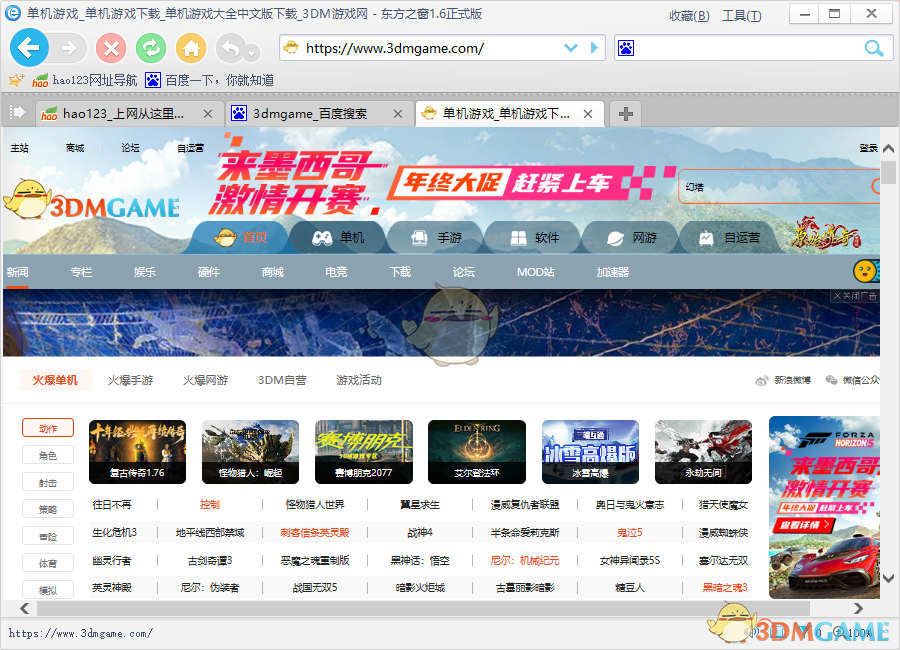The image size is (900, 650).
Task: Stop loading with the red X button
Action: pyautogui.click(x=111, y=48)
